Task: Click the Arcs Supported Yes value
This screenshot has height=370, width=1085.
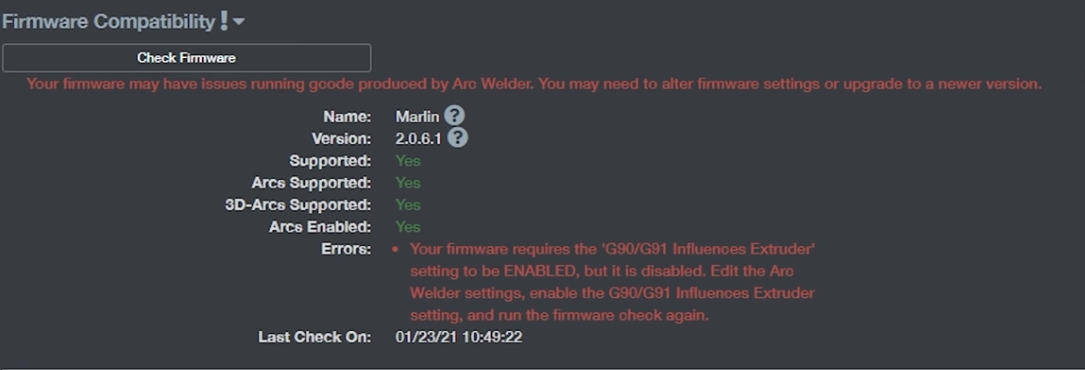Action: [x=408, y=183]
